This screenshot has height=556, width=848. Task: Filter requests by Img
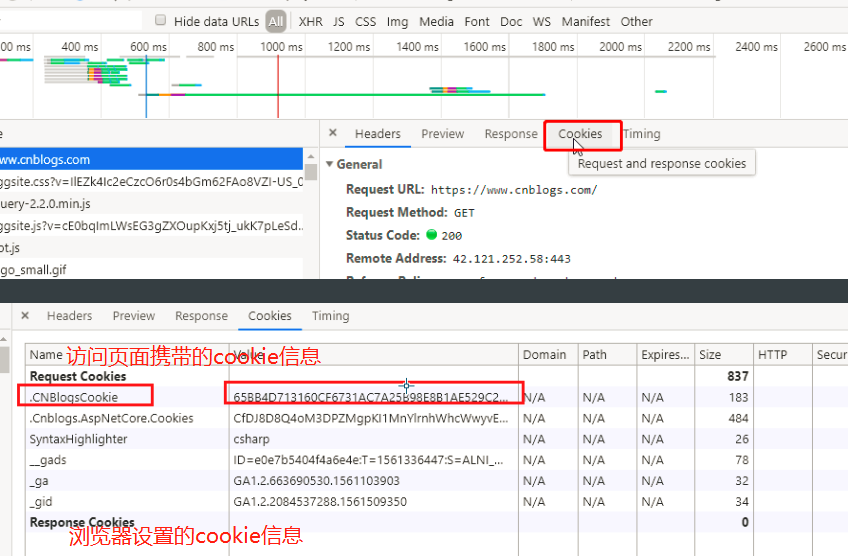coord(398,22)
